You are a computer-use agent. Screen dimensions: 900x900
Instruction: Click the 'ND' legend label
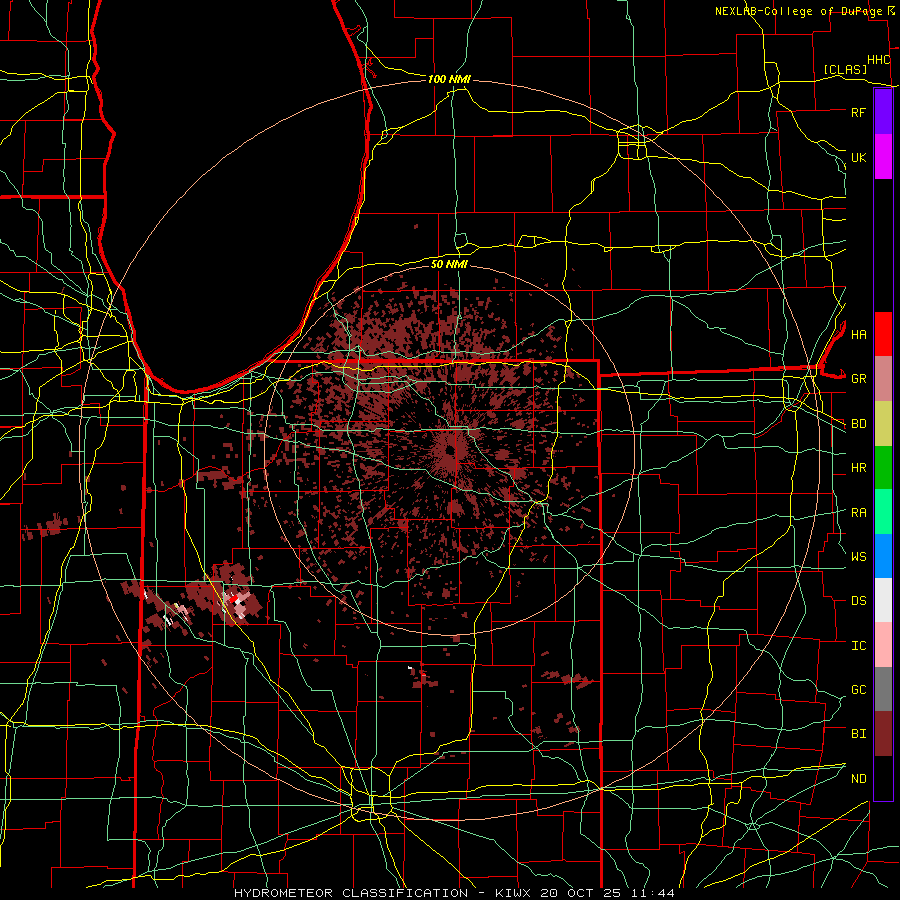(858, 779)
